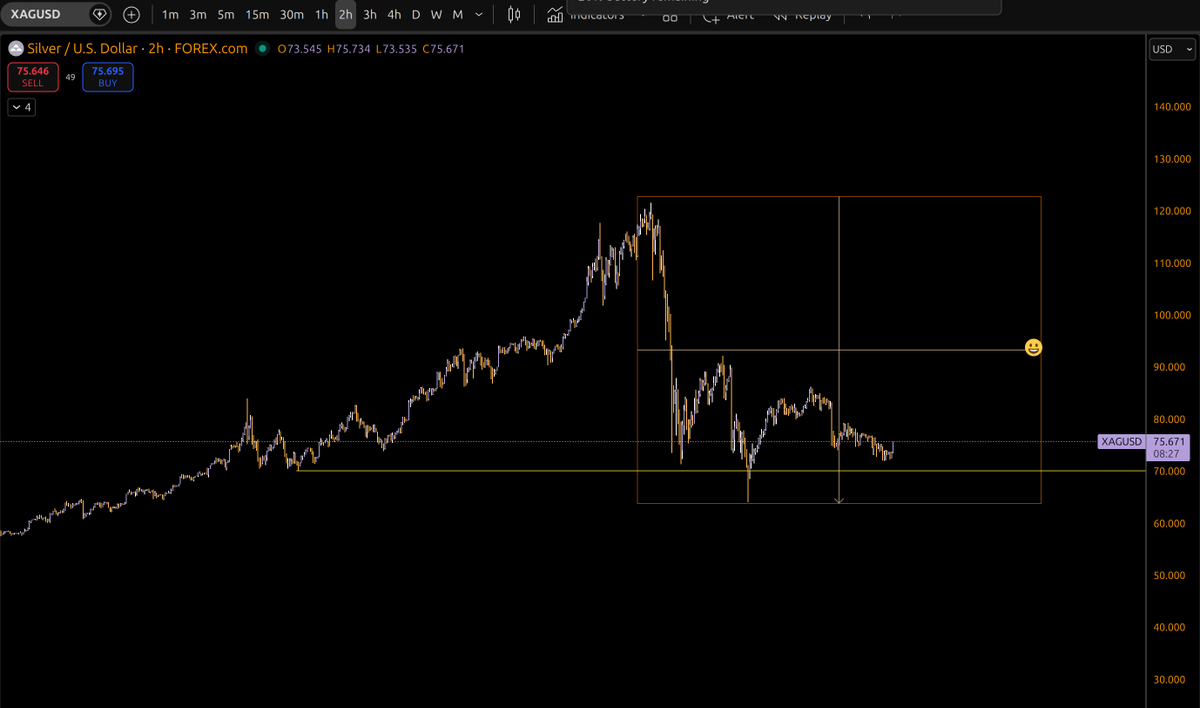The image size is (1200, 708).
Task: Select the horizontal line near 70.000
Action: pyautogui.click(x=720, y=470)
